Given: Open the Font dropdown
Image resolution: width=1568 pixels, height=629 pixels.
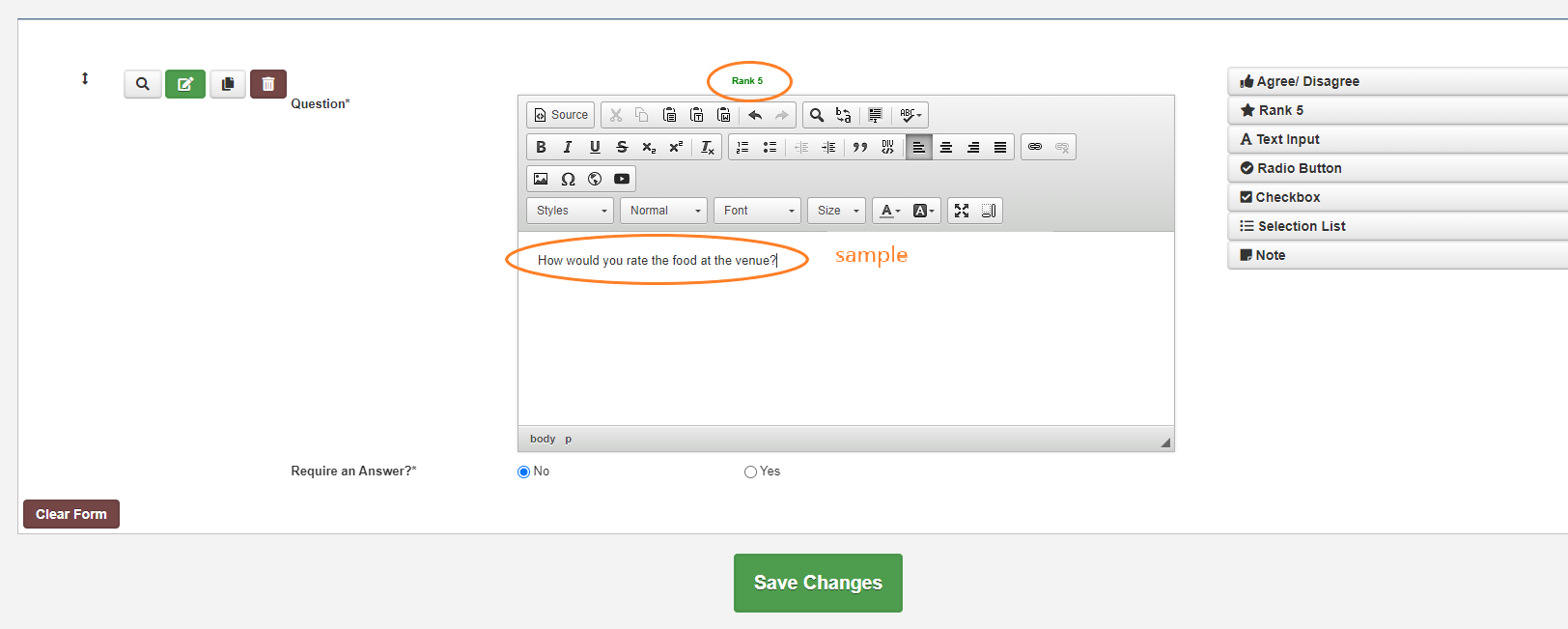Looking at the screenshot, I should 758,211.
